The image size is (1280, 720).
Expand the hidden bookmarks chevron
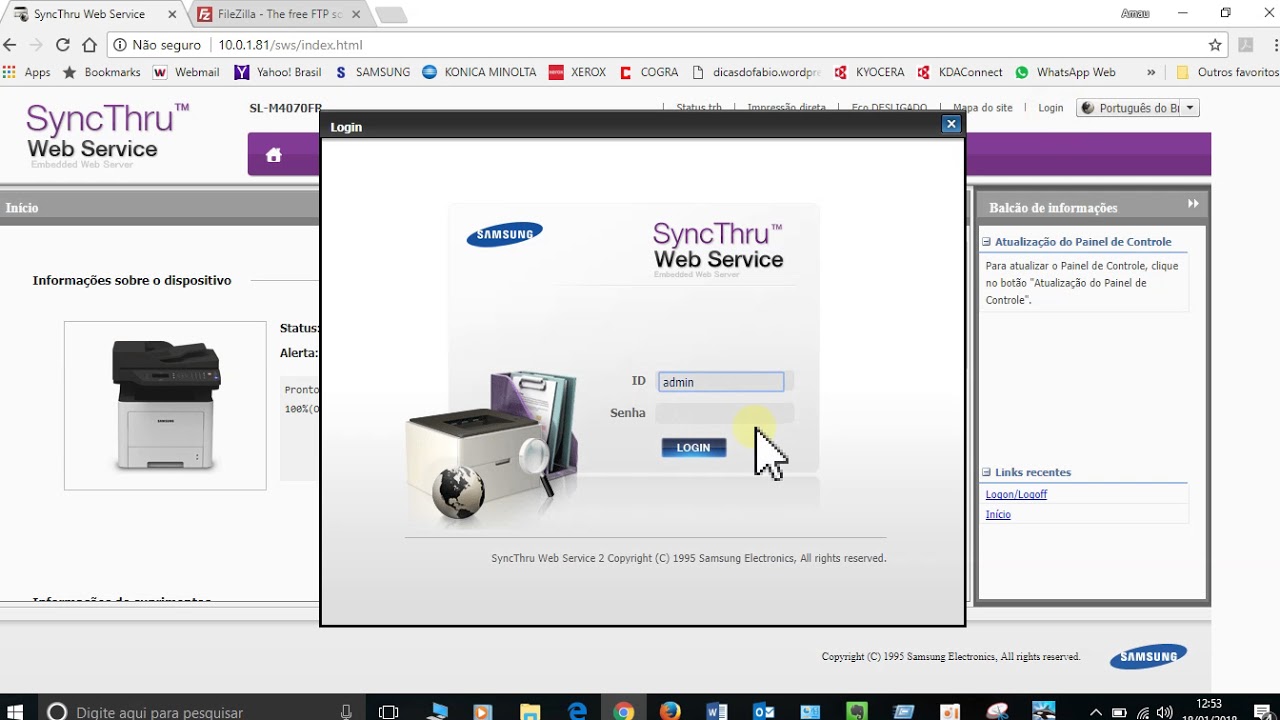(x=1151, y=72)
